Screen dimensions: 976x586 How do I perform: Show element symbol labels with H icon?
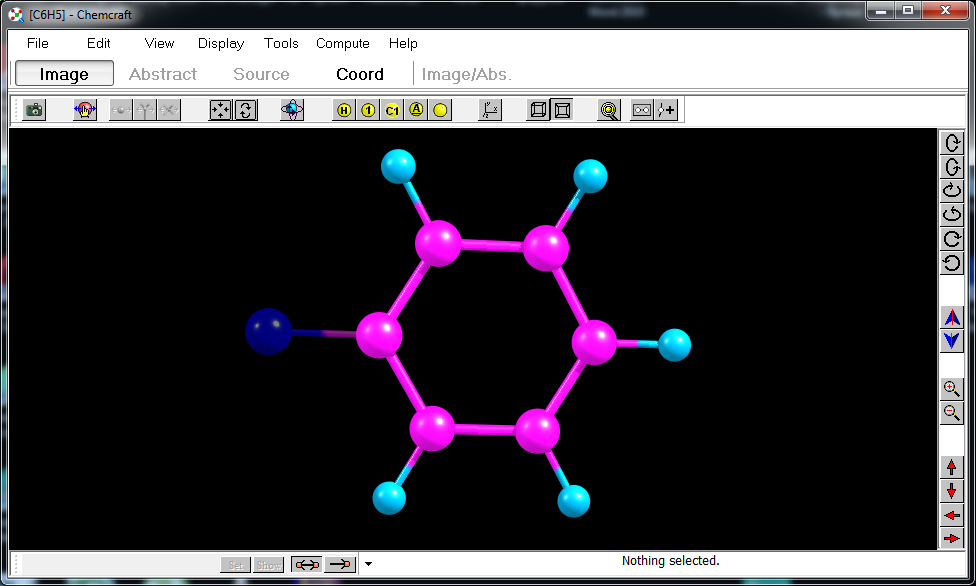344,110
